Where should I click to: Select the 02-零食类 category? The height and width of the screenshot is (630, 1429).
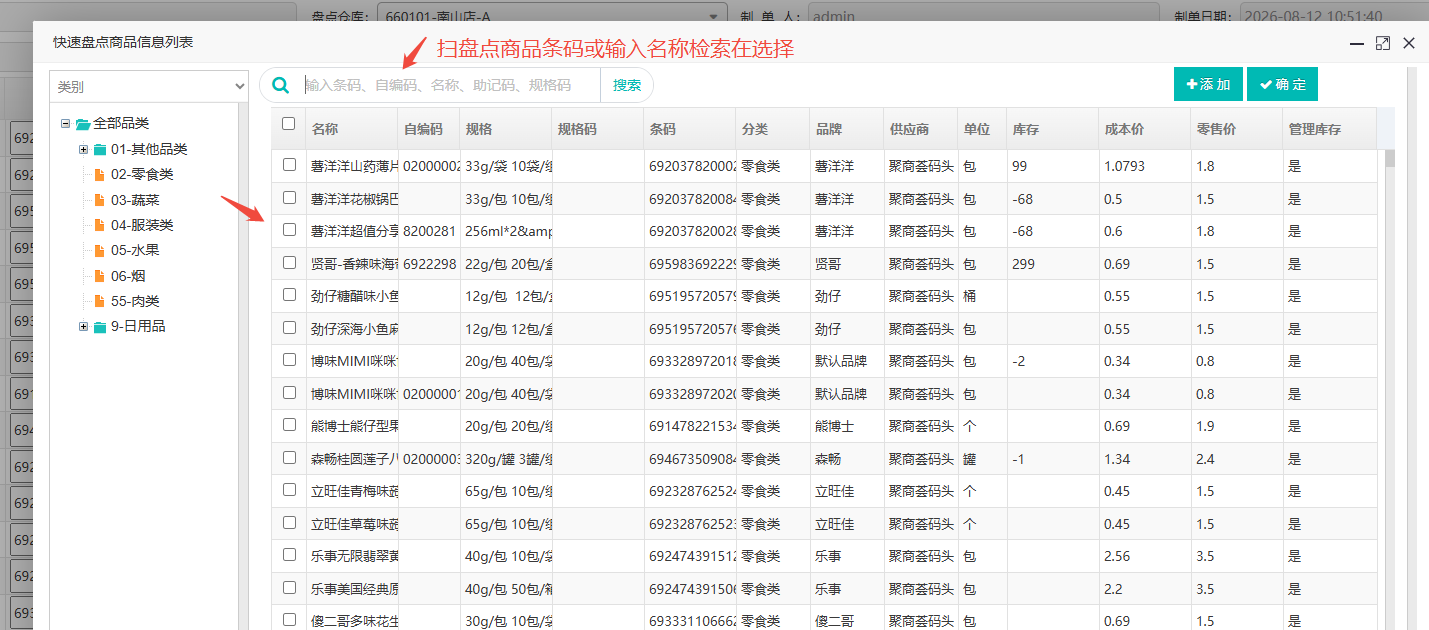point(142,175)
